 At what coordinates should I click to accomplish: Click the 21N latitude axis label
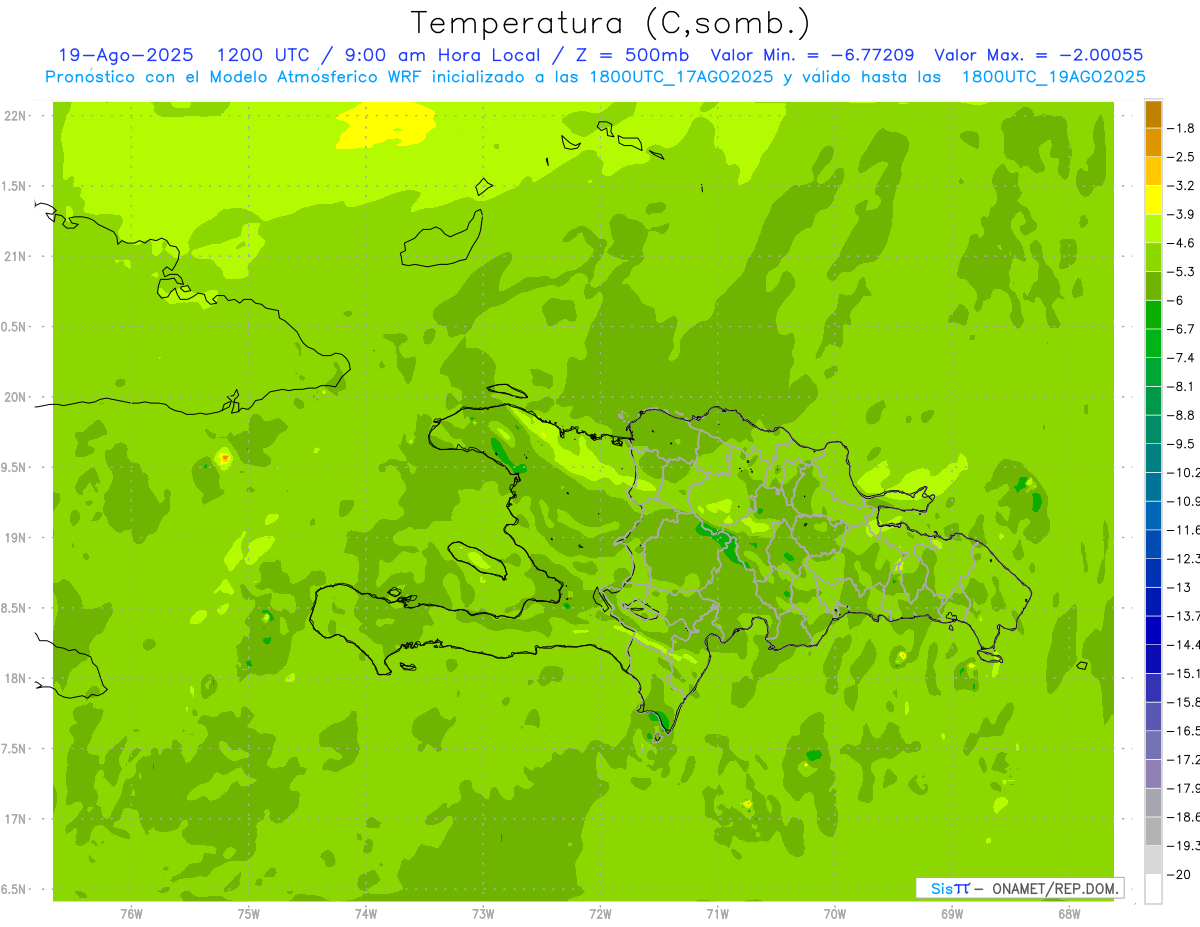coord(15,257)
